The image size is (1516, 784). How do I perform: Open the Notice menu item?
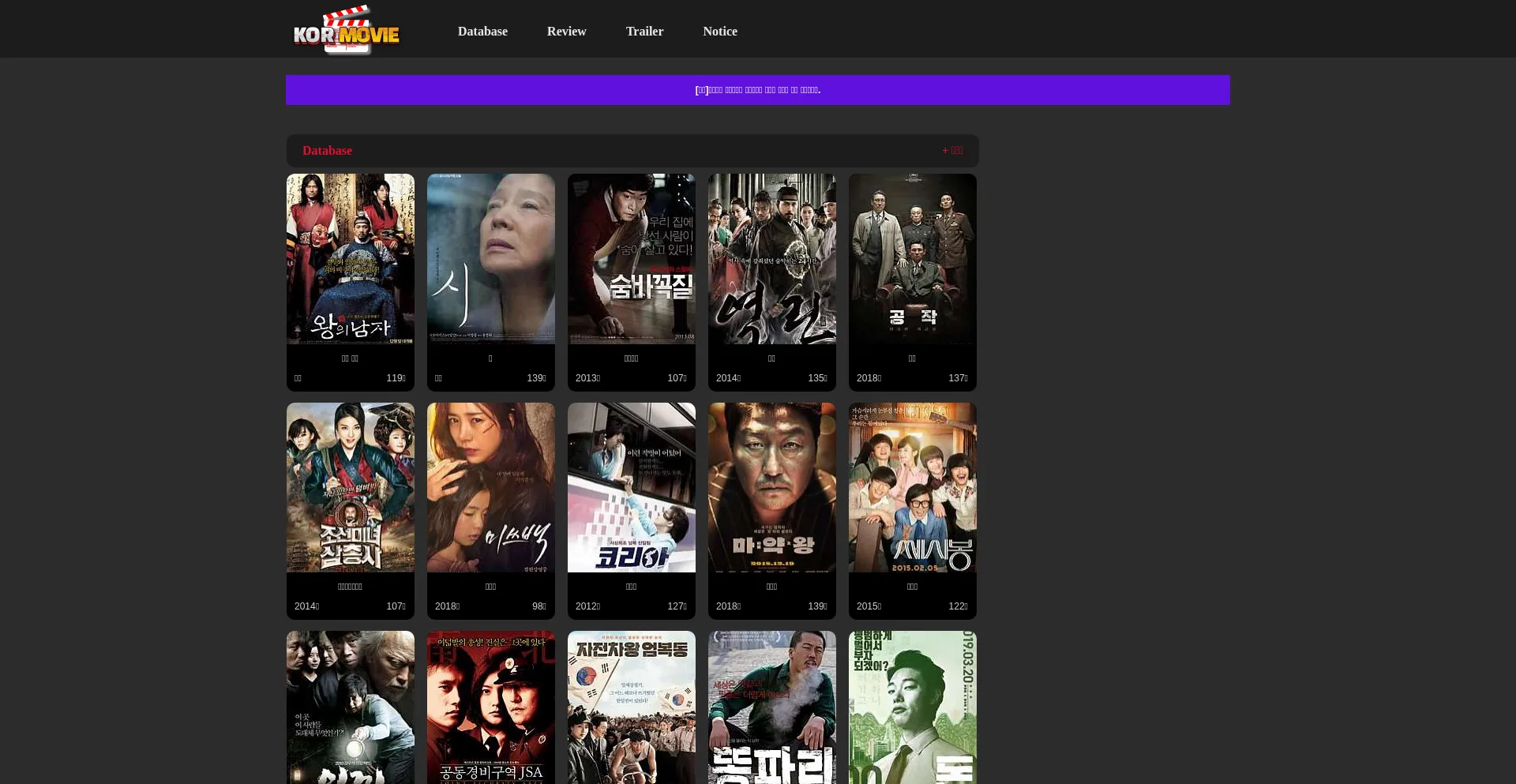click(x=719, y=31)
